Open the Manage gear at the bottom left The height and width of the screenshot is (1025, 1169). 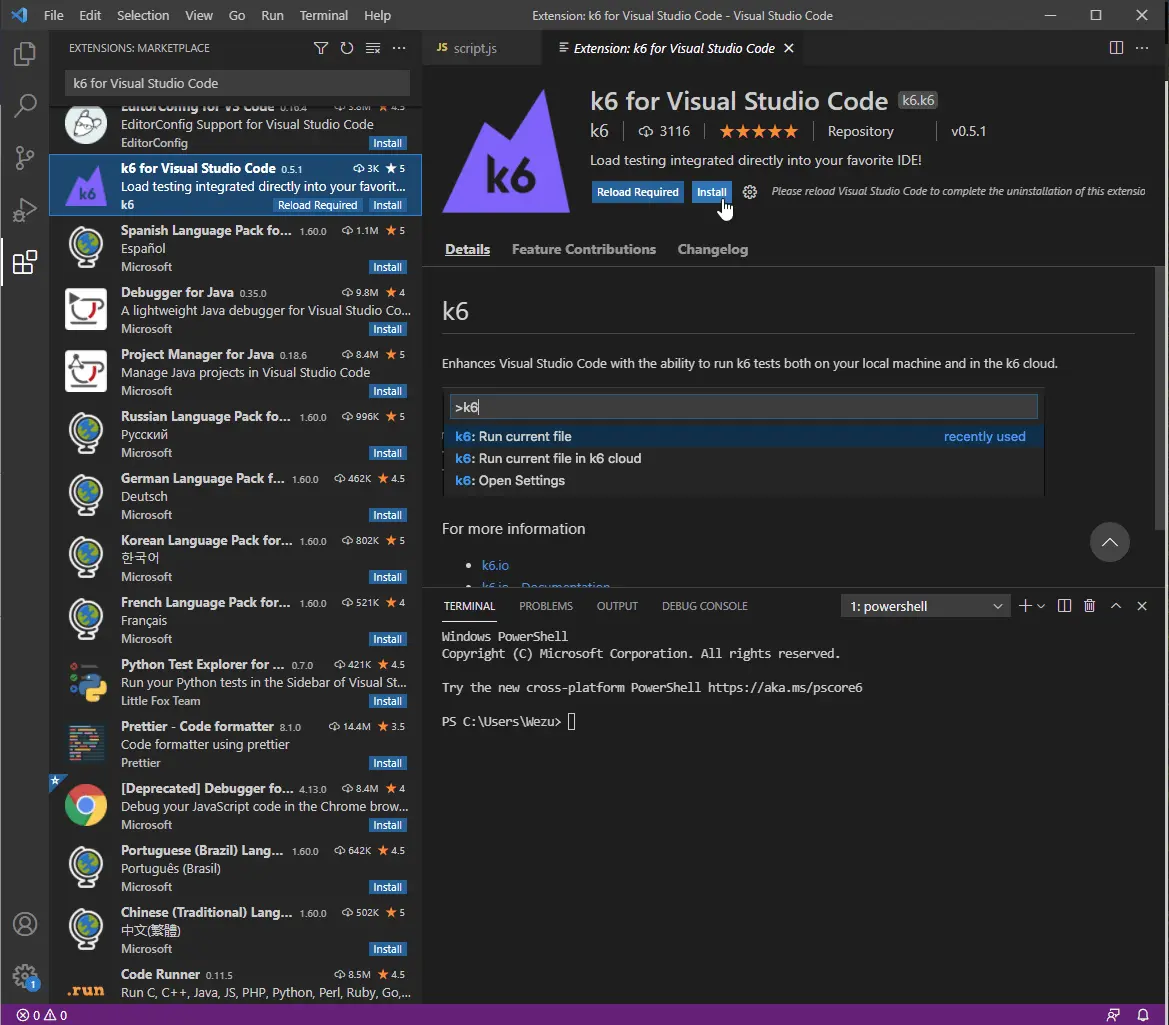[25, 977]
